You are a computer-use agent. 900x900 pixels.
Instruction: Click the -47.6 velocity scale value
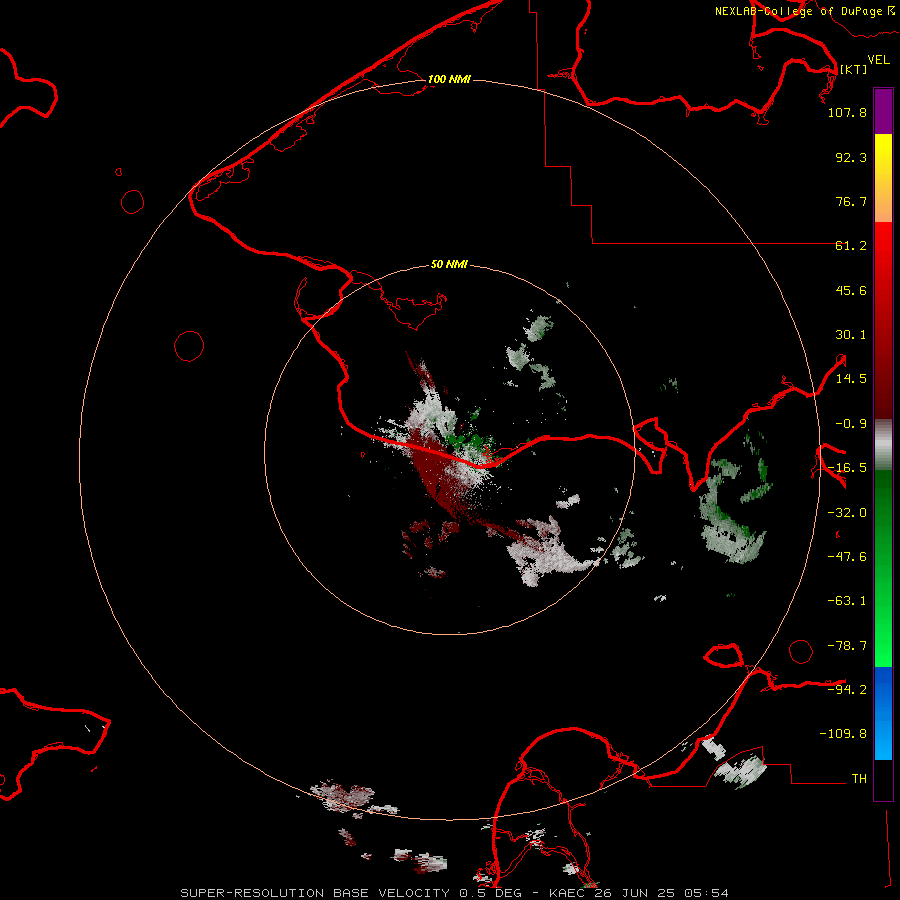tap(847, 557)
